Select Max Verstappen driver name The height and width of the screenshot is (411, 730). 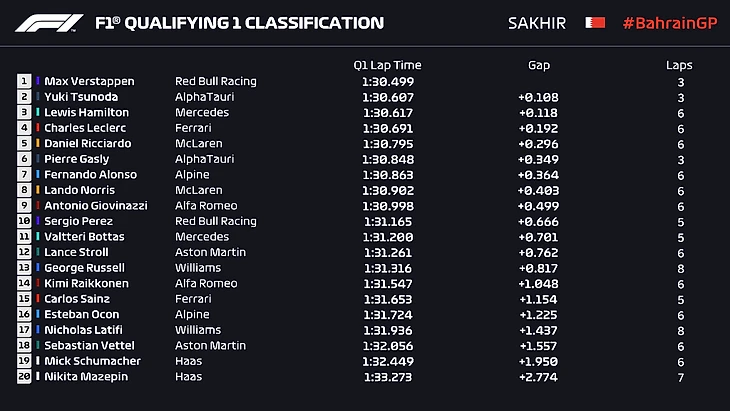point(89,81)
